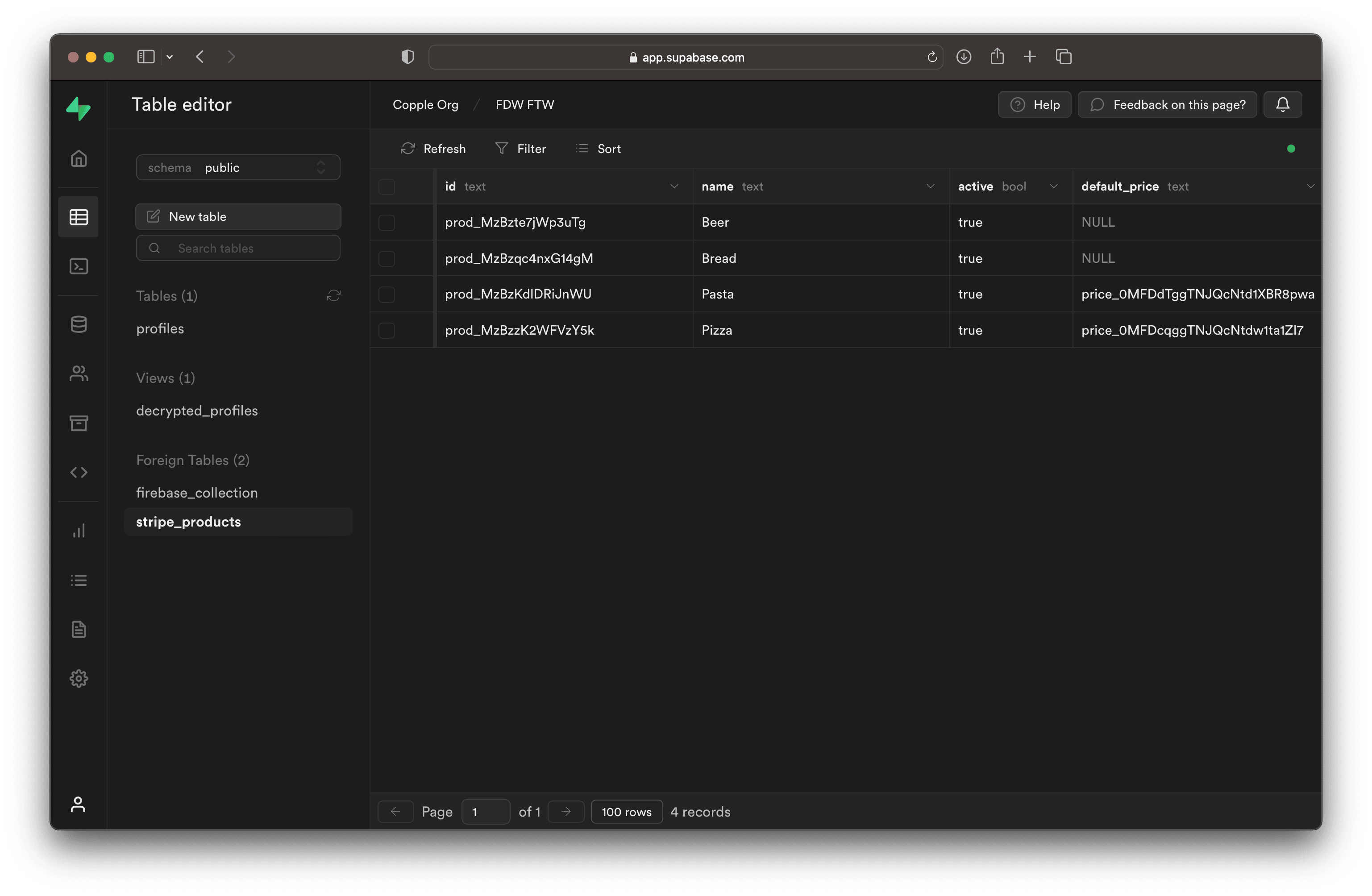Open the schema public dropdown

click(x=238, y=168)
